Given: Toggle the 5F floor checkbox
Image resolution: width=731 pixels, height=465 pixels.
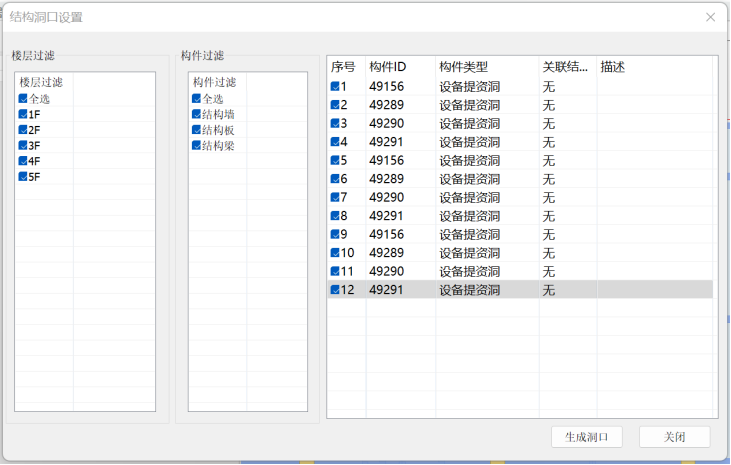Looking at the screenshot, I should pyautogui.click(x=23, y=176).
